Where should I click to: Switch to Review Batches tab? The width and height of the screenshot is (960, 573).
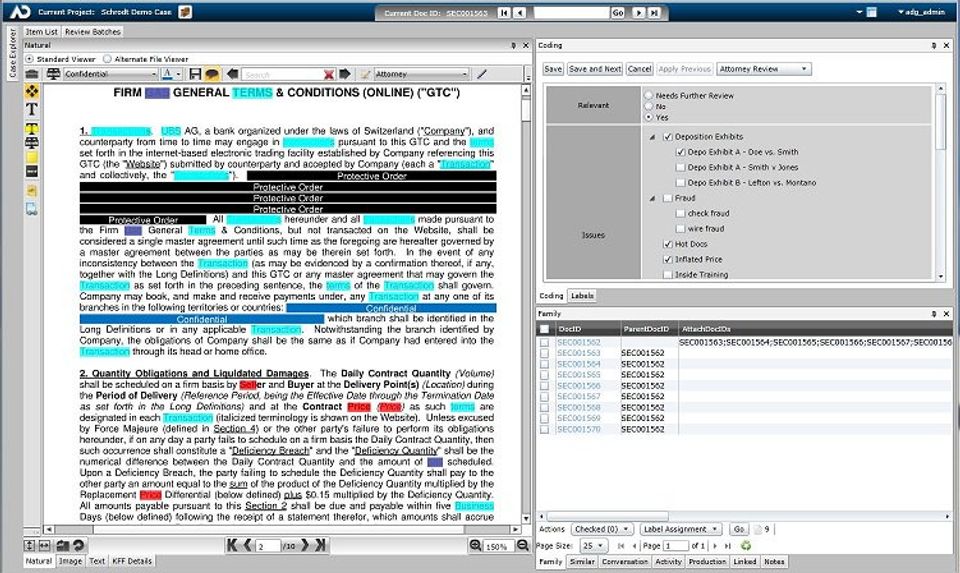click(x=93, y=32)
